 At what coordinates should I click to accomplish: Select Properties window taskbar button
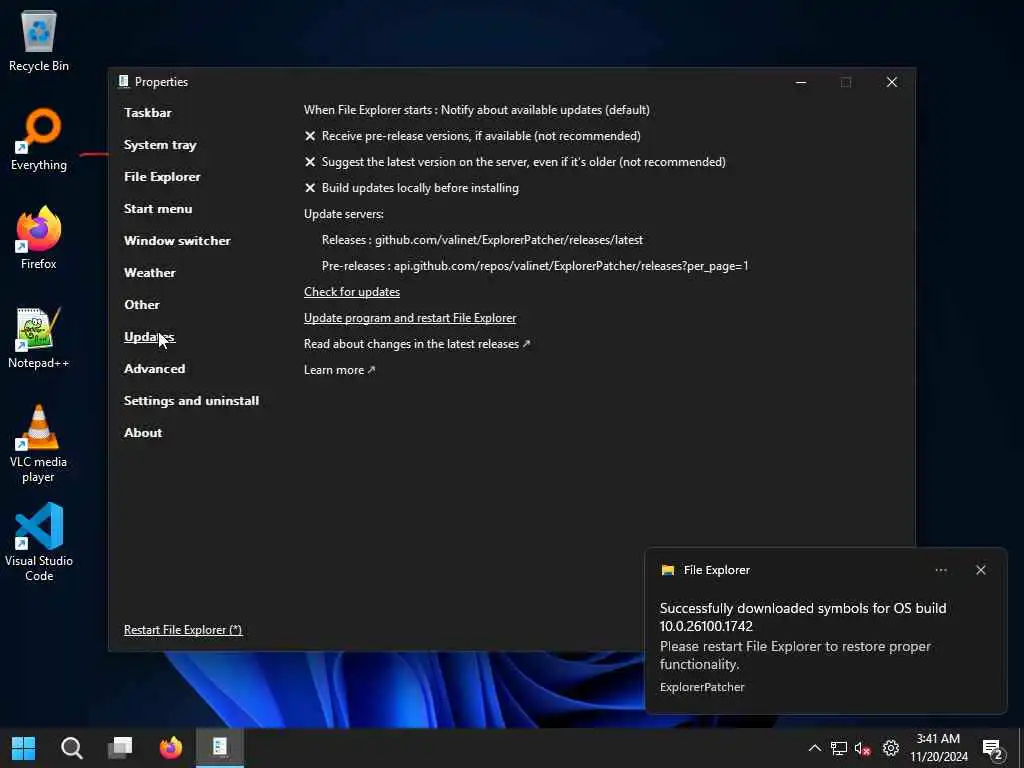point(220,748)
